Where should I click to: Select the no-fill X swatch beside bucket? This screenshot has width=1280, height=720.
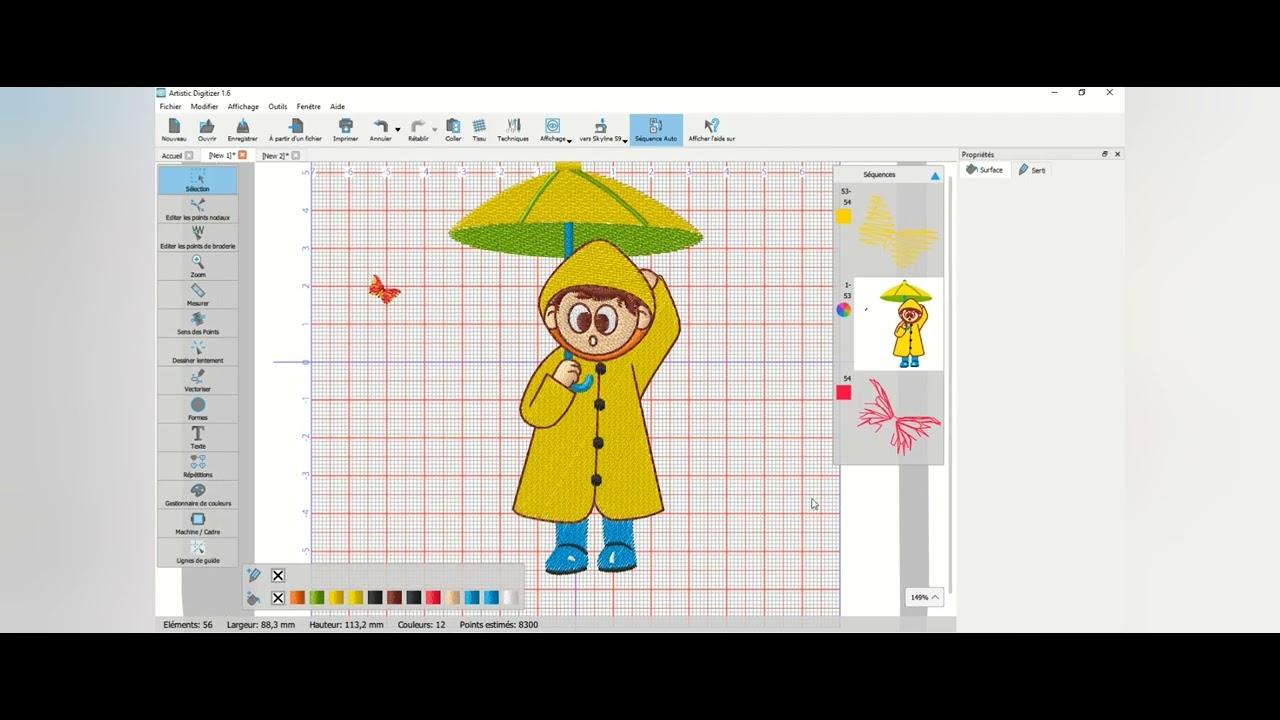[x=278, y=598]
